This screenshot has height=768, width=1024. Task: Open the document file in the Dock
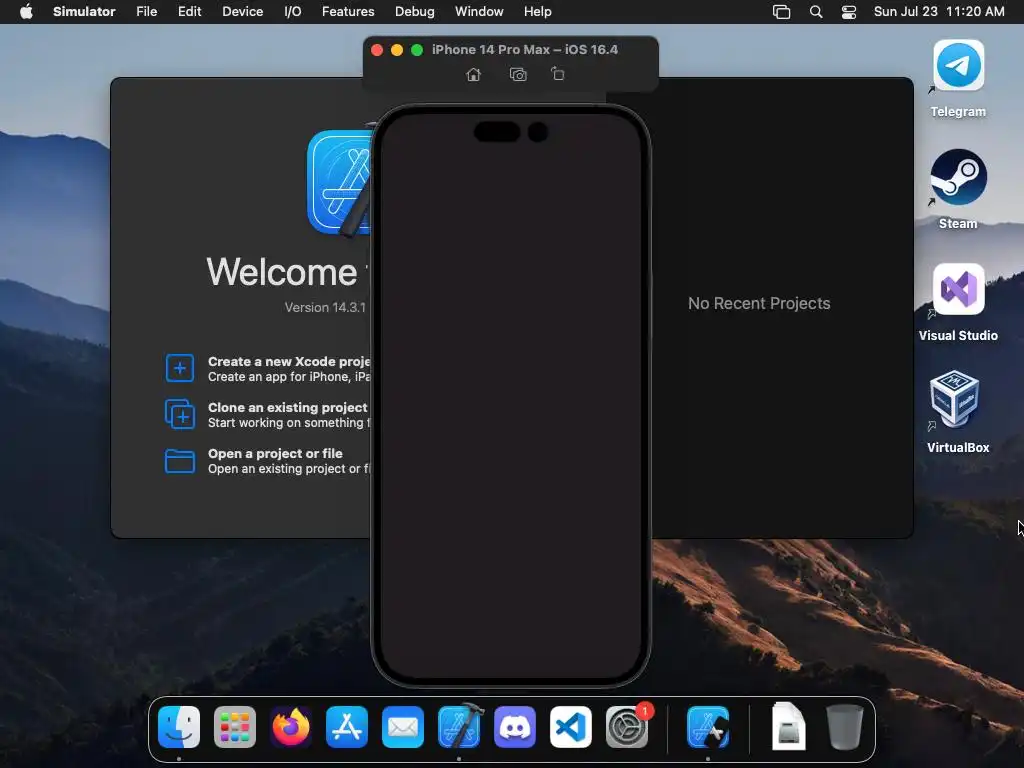pos(788,727)
